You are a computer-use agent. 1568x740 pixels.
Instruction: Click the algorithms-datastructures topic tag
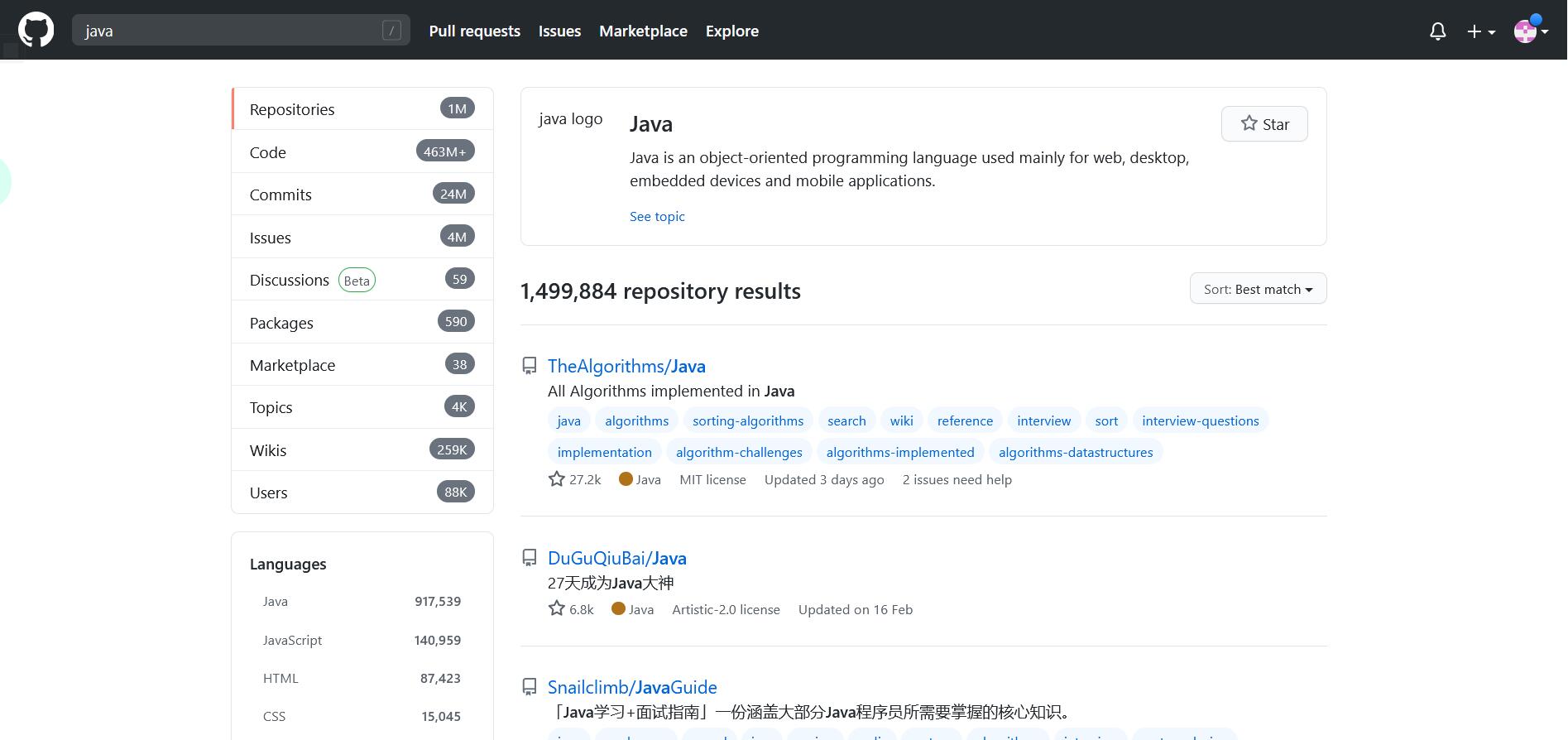1076,452
